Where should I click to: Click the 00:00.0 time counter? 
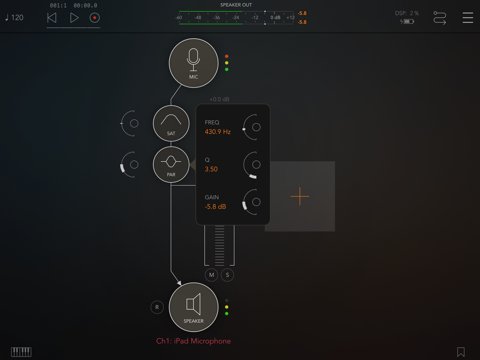click(85, 6)
